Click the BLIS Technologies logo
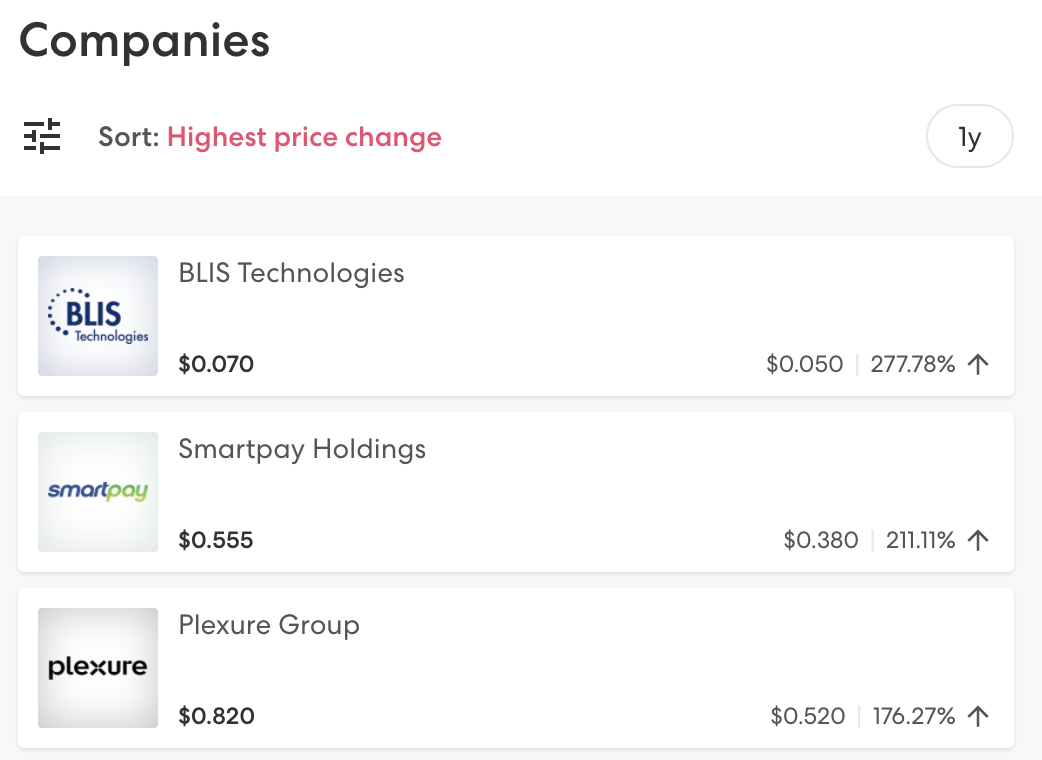Image resolution: width=1042 pixels, height=760 pixels. coord(98,316)
